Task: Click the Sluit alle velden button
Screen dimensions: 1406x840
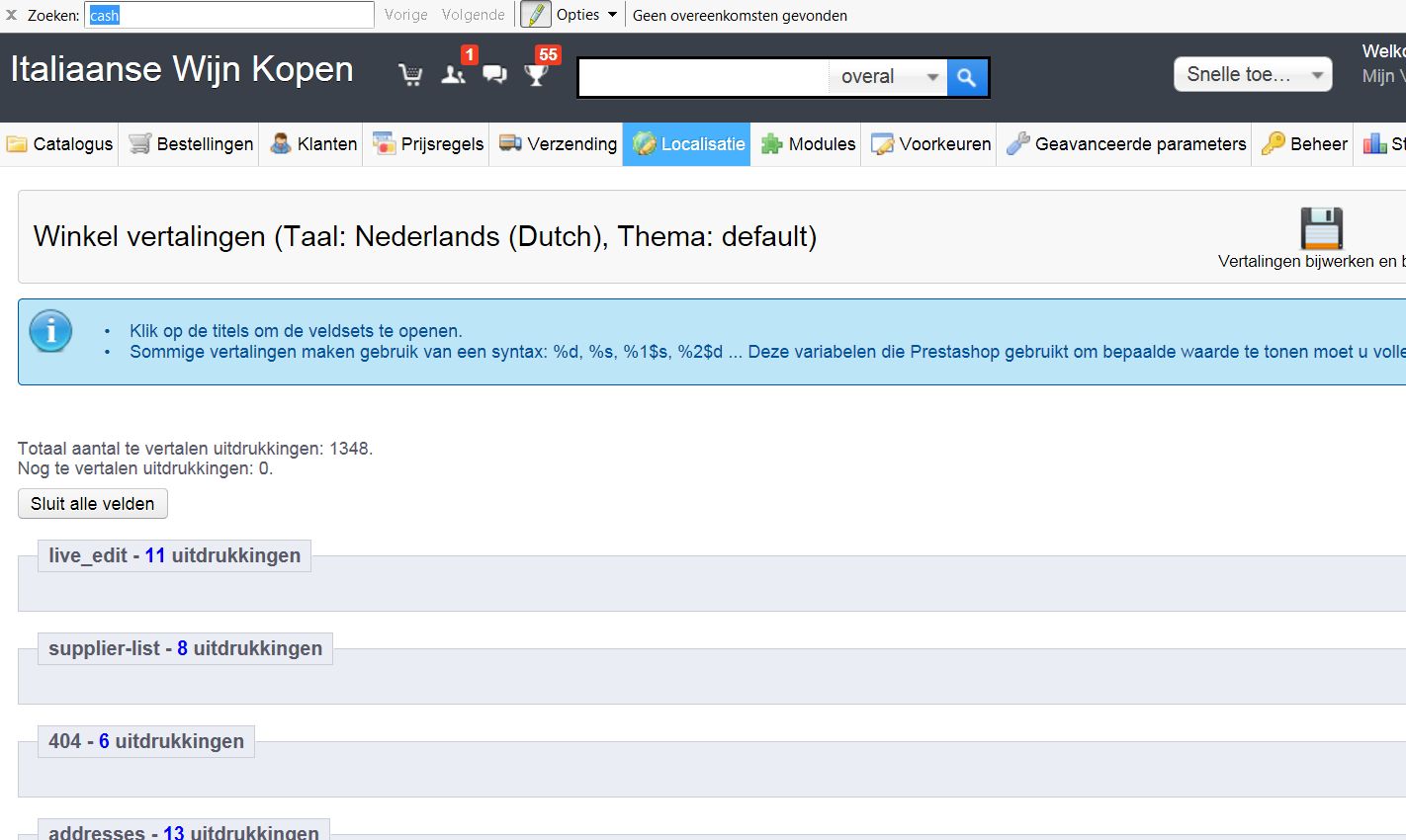Action: click(x=93, y=504)
